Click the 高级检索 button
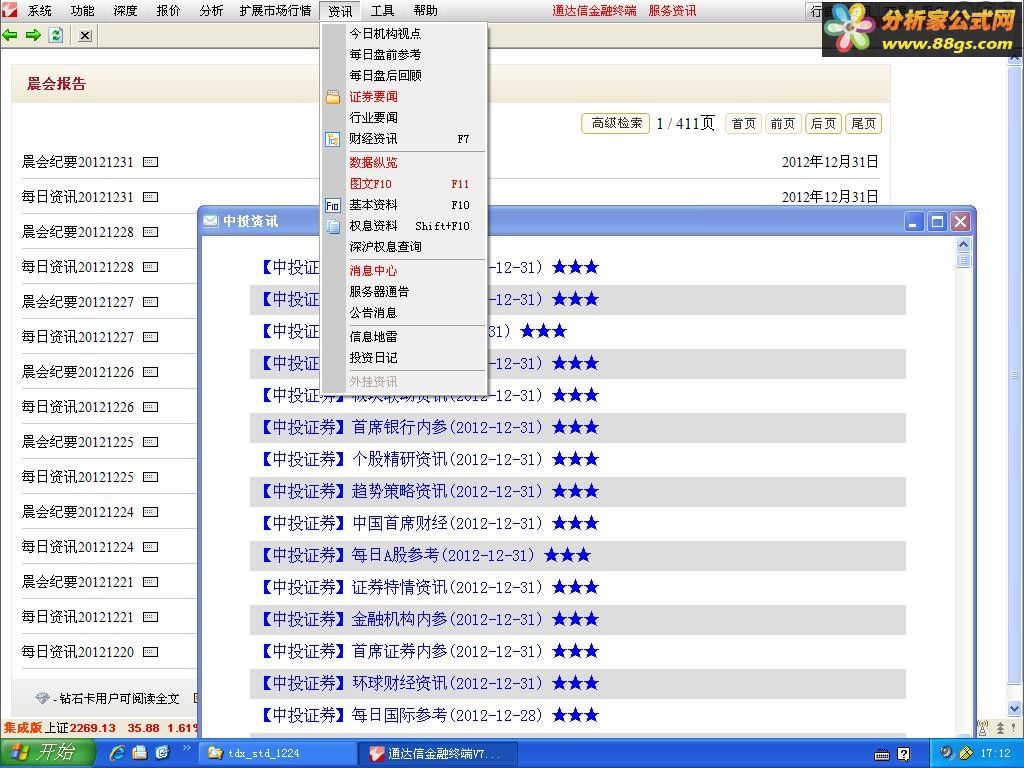This screenshot has width=1024, height=768. pos(616,123)
